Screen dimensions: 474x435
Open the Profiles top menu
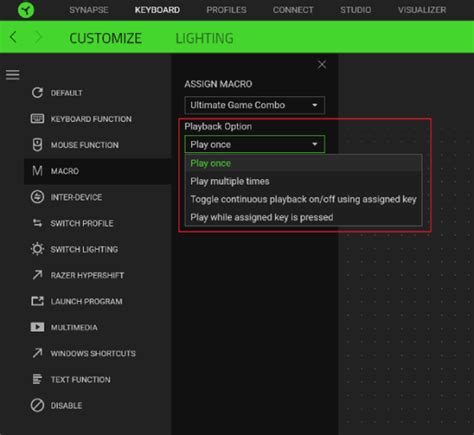click(x=226, y=10)
